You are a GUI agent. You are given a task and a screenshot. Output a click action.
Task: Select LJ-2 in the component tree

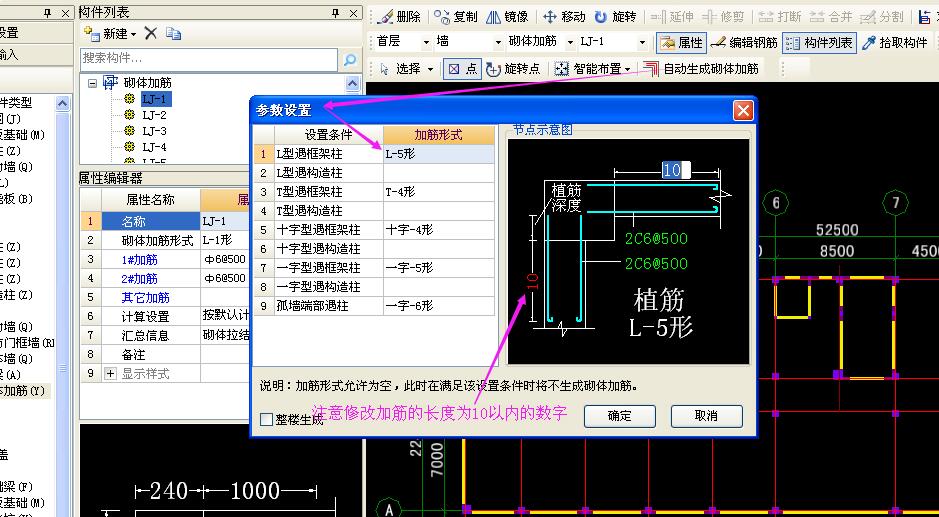pyautogui.click(x=155, y=115)
